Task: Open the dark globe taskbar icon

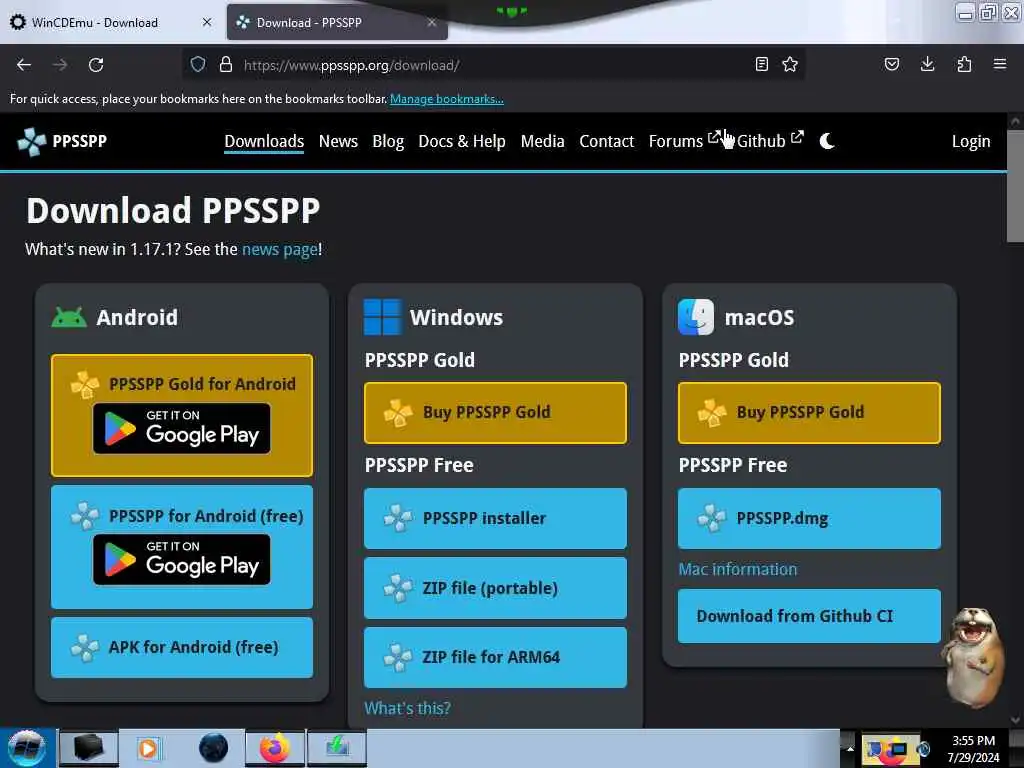Action: tap(213, 748)
